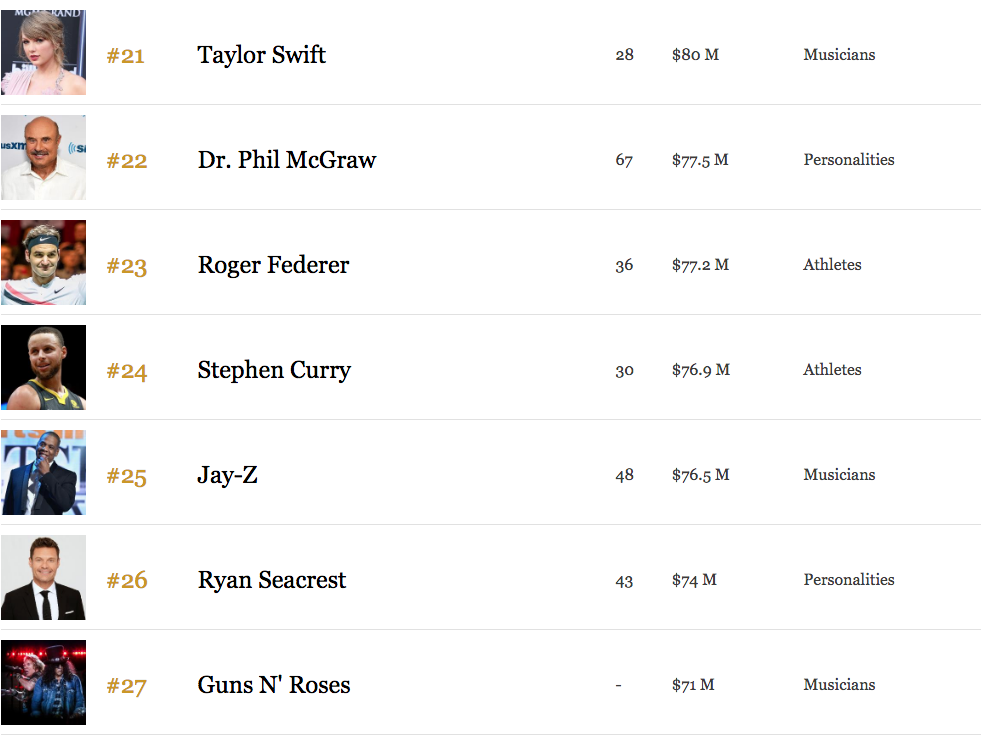This screenshot has width=983, height=737.
Task: Select the Stephen Curry name link
Action: [x=274, y=370]
